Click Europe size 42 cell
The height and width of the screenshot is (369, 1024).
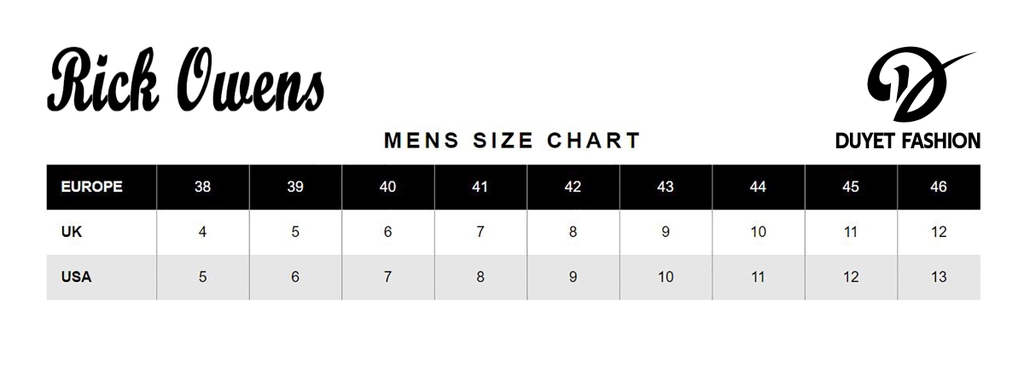(573, 187)
